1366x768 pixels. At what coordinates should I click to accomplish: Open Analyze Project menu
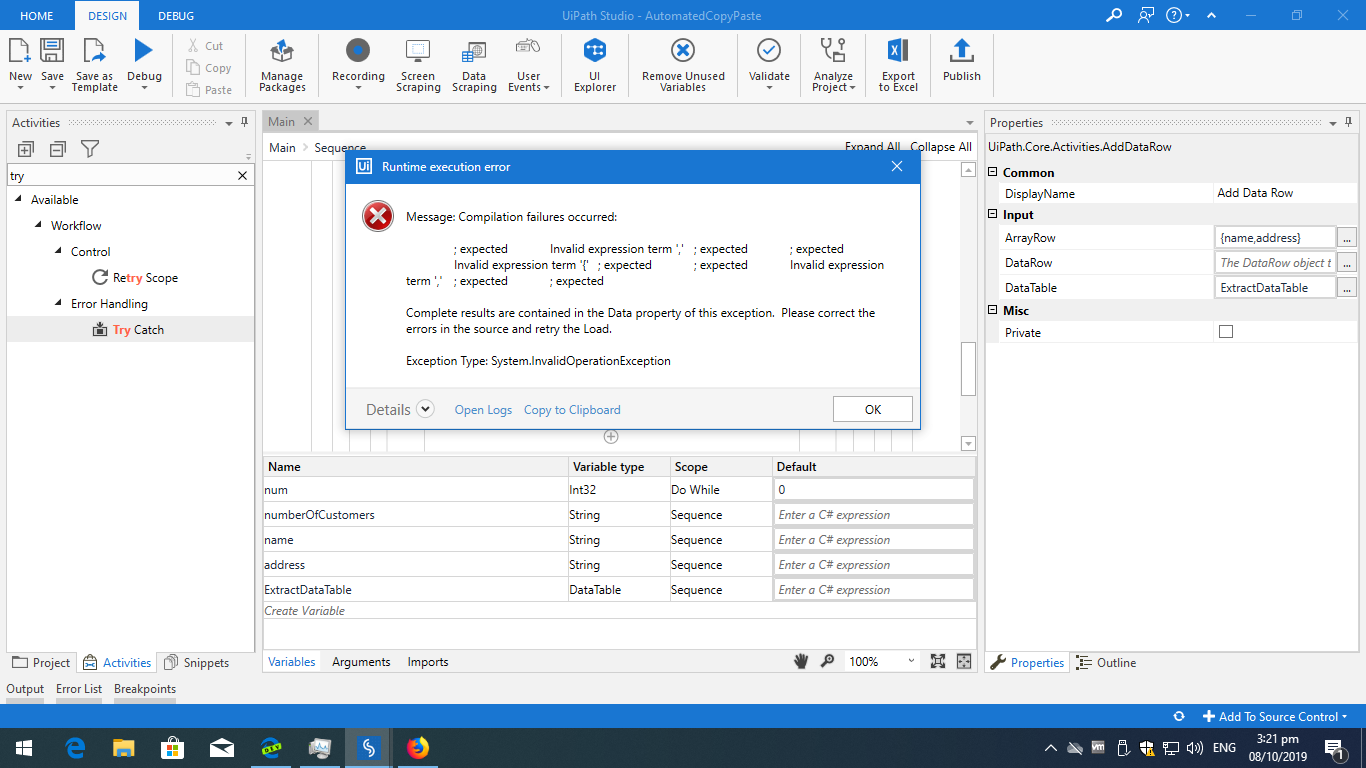[x=833, y=65]
